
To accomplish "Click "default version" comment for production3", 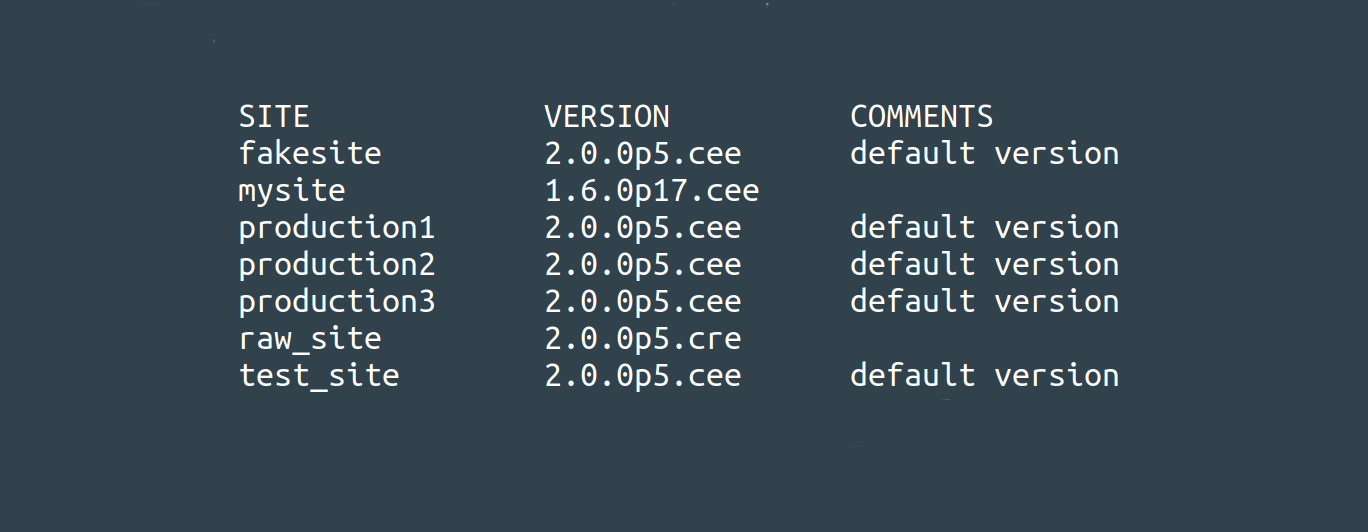I will click(985, 302).
